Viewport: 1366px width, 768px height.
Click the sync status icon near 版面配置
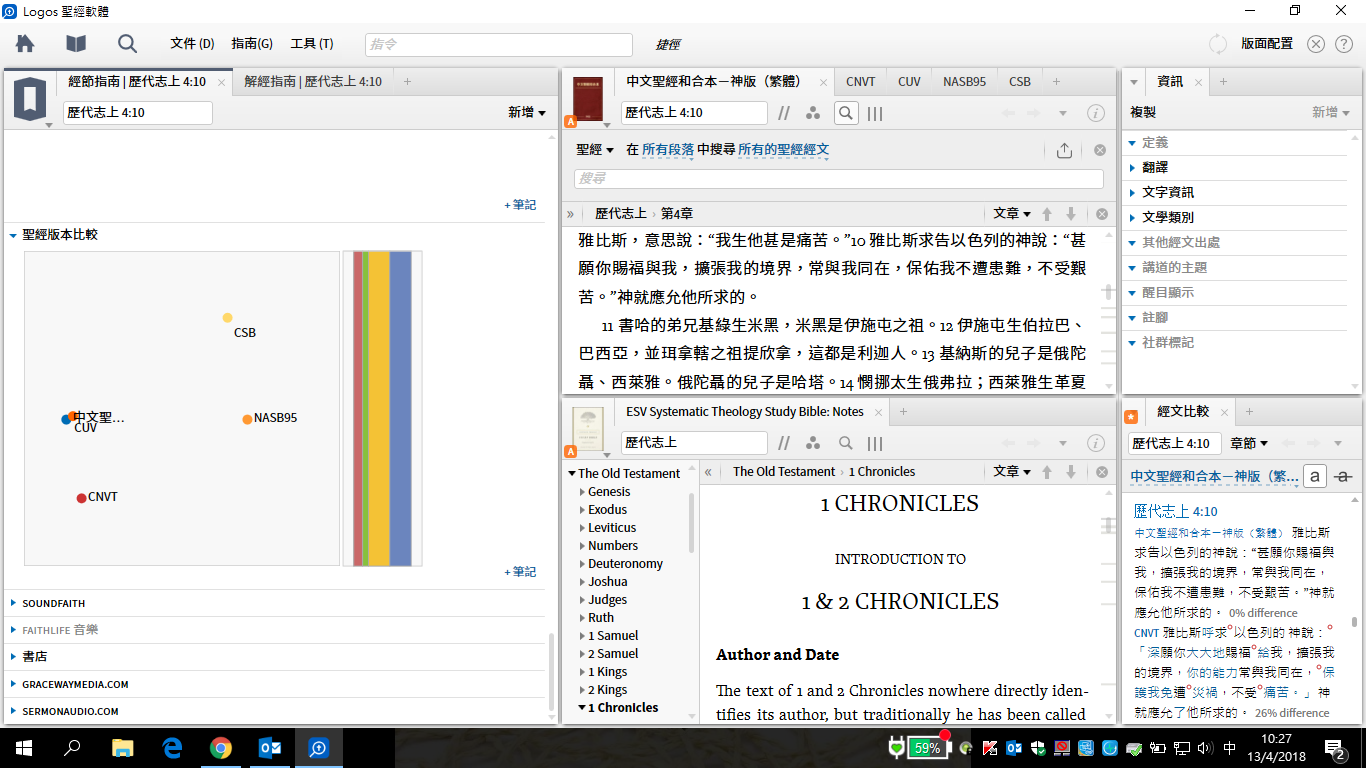1218,44
